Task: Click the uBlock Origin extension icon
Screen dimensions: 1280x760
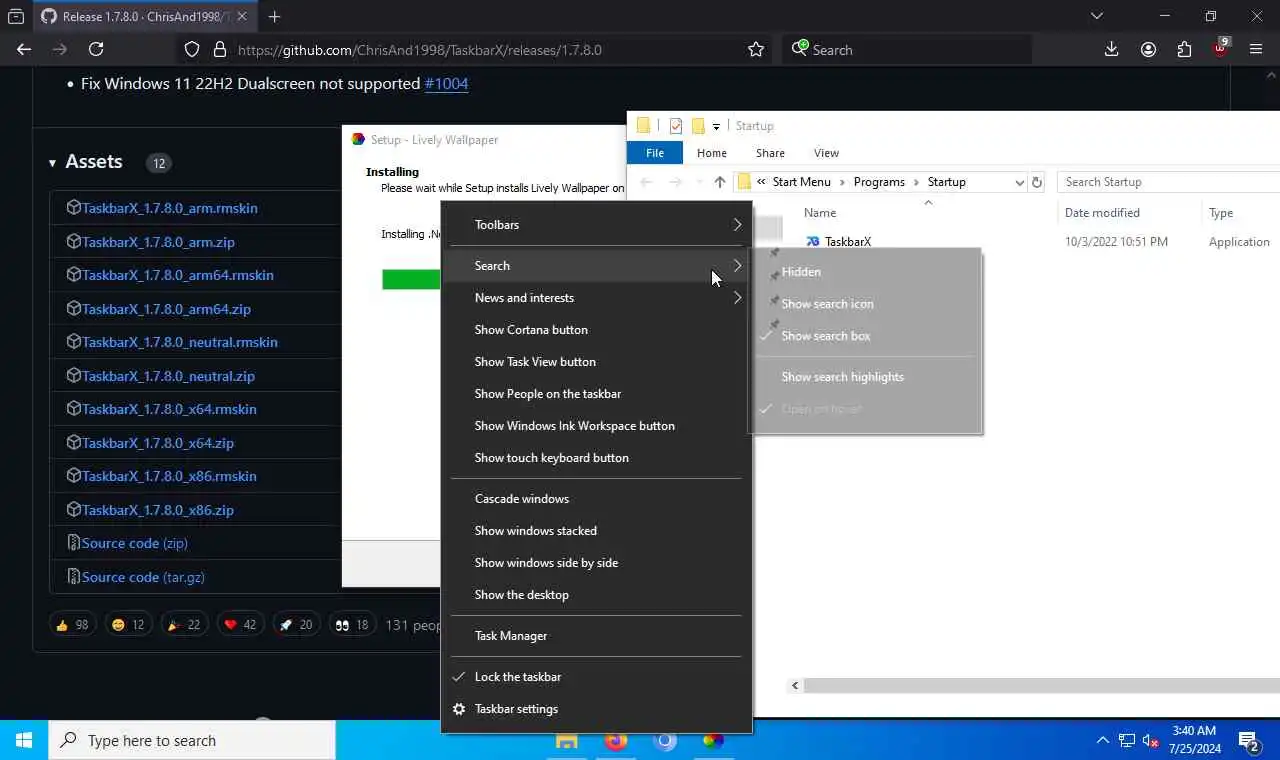Action: [x=1220, y=47]
